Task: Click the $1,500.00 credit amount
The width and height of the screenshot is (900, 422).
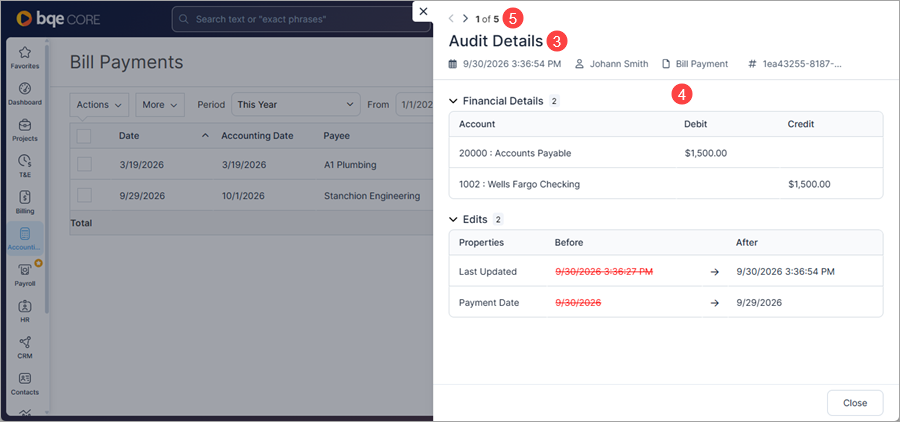Action: click(x=809, y=184)
